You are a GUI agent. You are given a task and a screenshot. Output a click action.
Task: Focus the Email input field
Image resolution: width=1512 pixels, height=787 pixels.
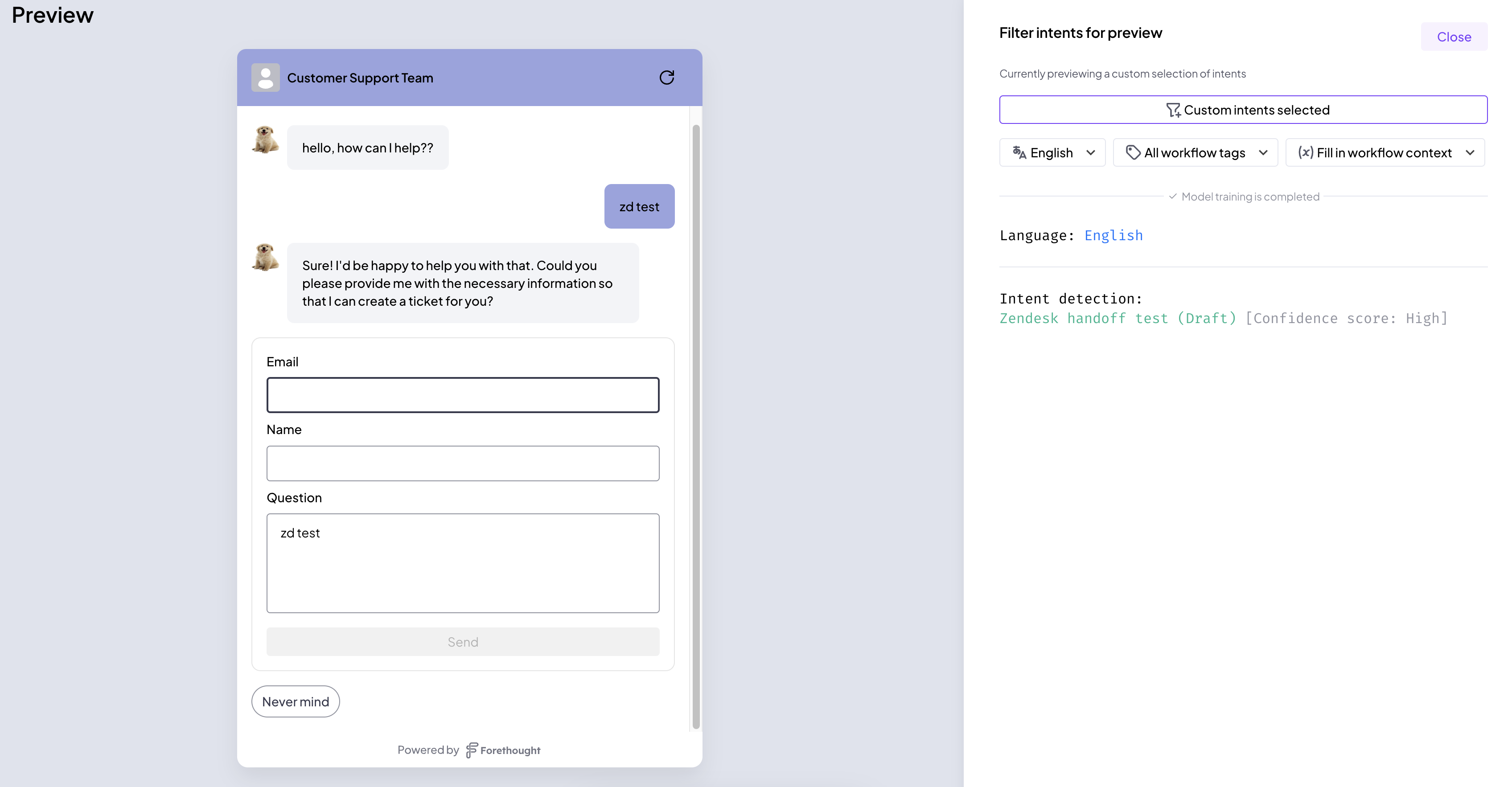point(463,395)
